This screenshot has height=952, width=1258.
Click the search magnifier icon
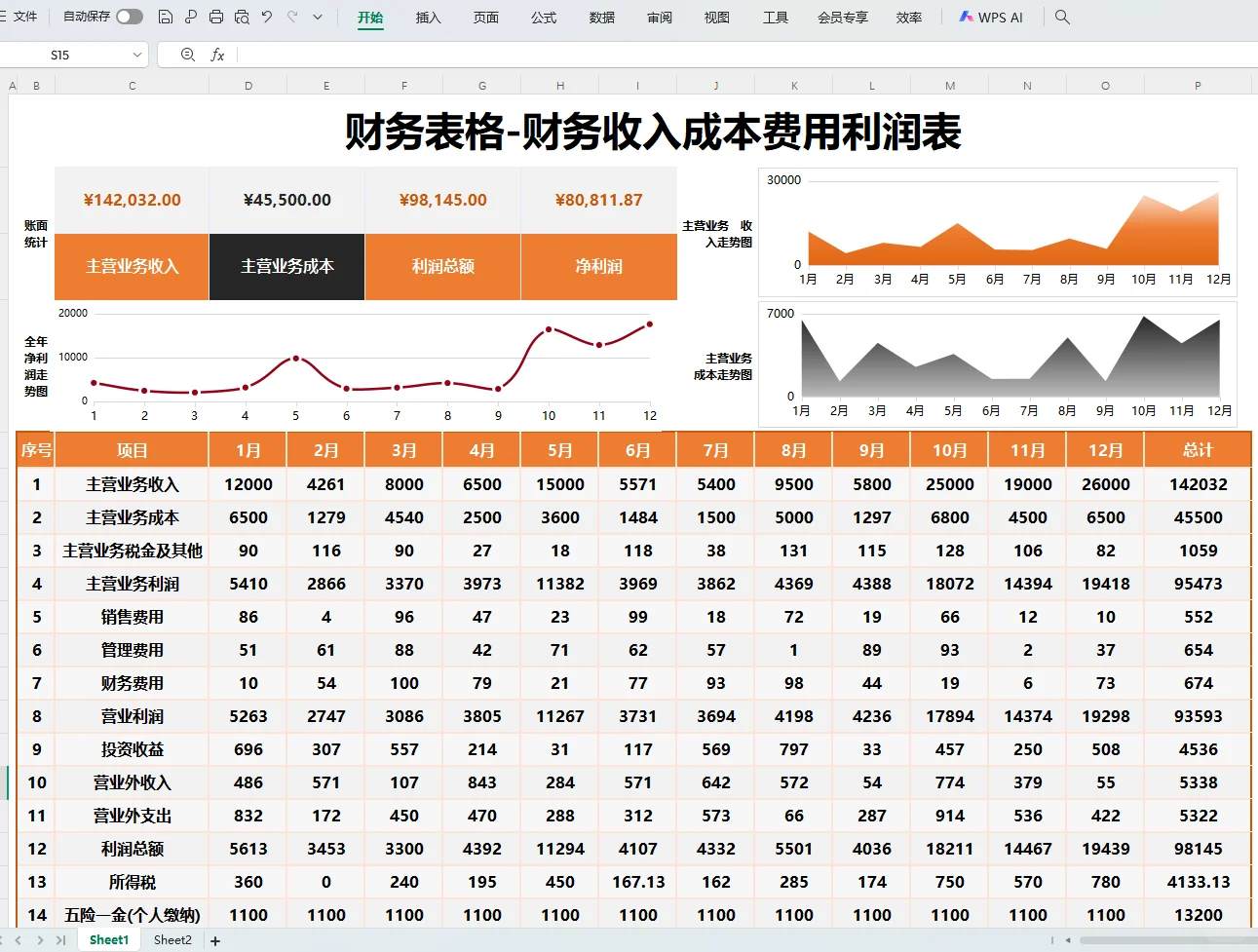[x=1062, y=18]
